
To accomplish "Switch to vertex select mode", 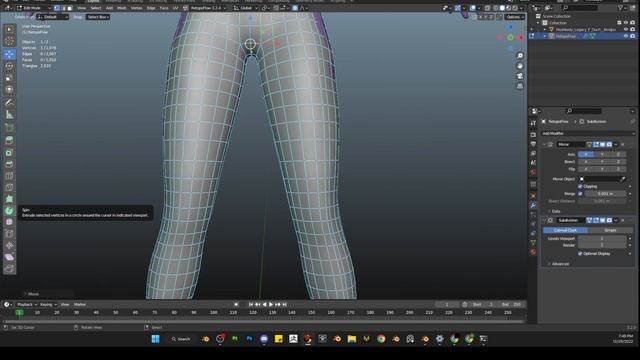I will tap(57, 8).
